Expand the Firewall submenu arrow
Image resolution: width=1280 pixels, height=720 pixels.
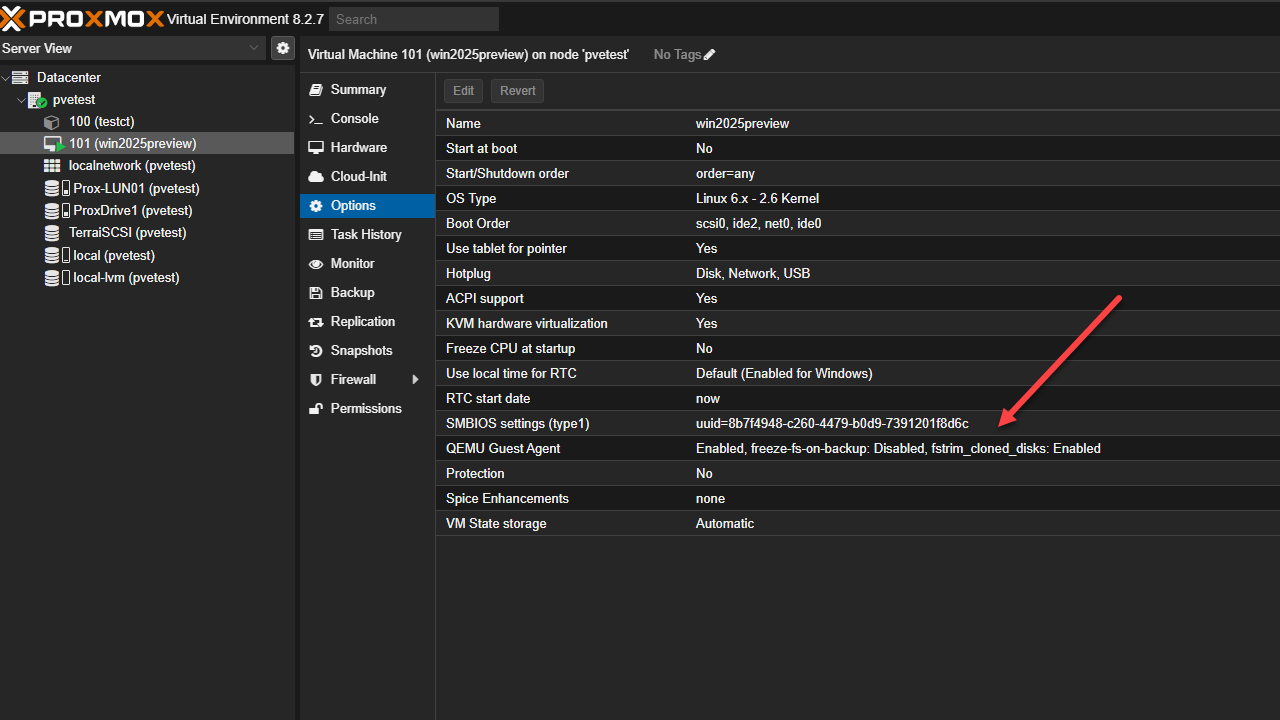pyautogui.click(x=416, y=379)
